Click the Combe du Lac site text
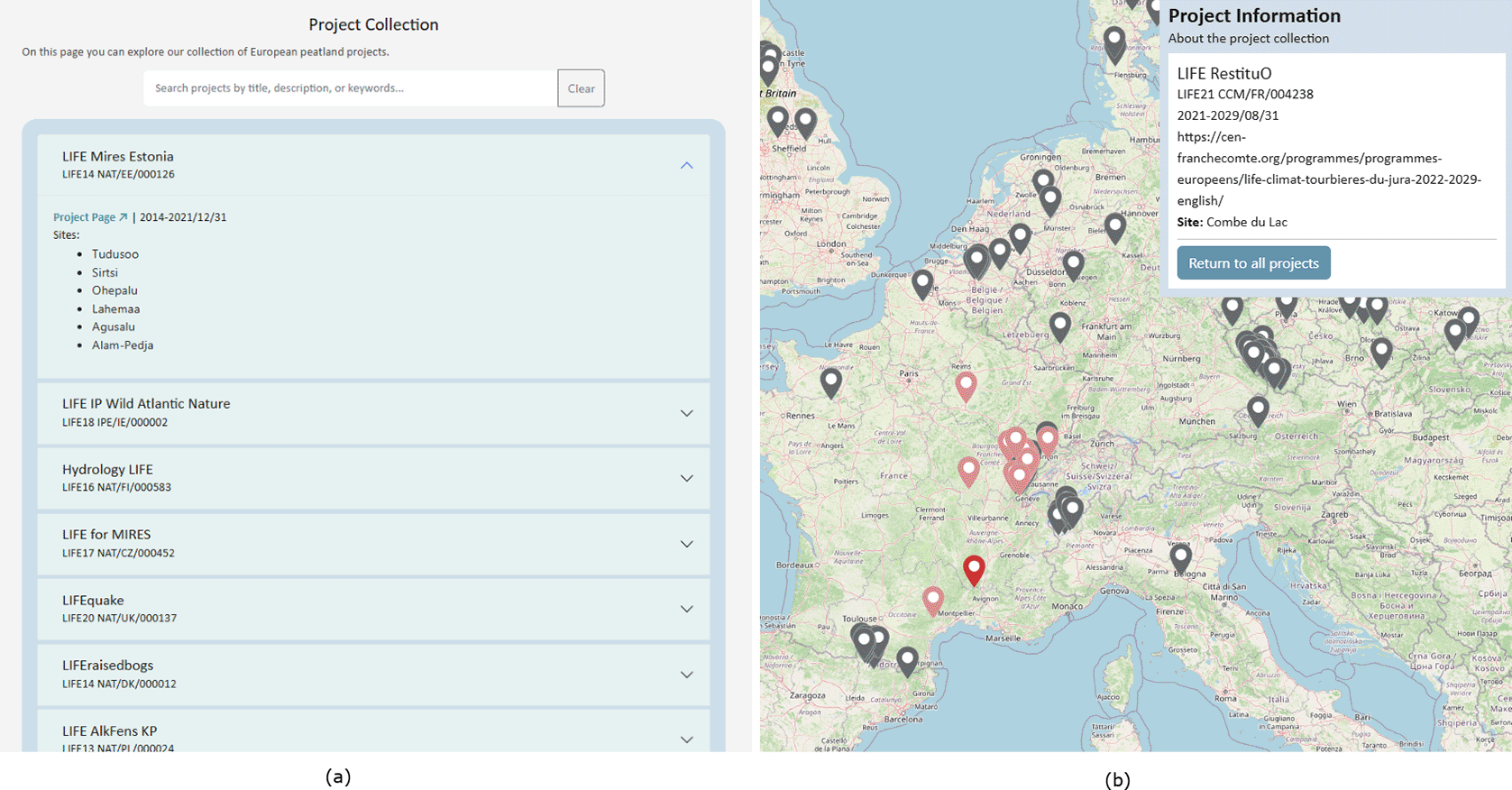This screenshot has width=1512, height=790. (1247, 222)
